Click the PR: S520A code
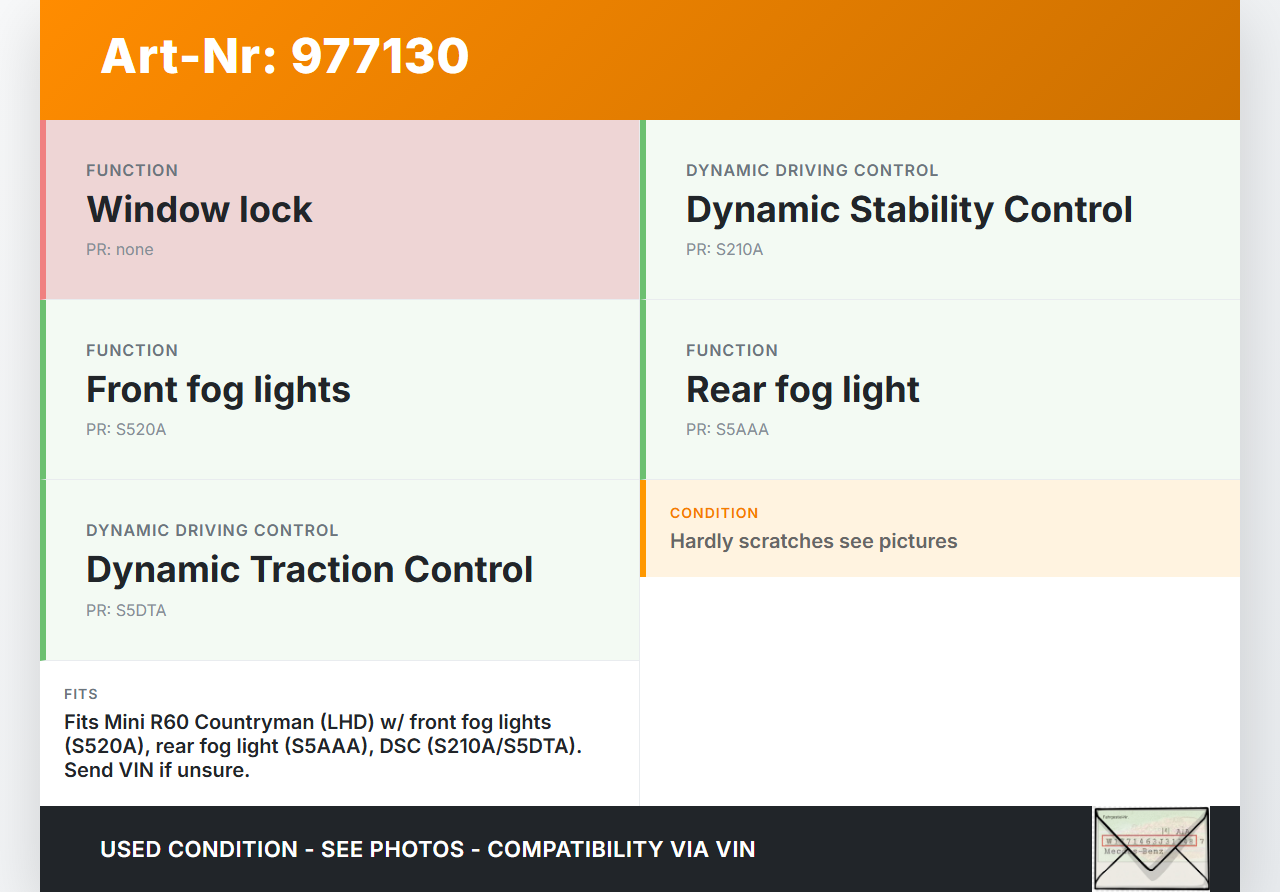Viewport: 1280px width, 892px height. point(126,430)
